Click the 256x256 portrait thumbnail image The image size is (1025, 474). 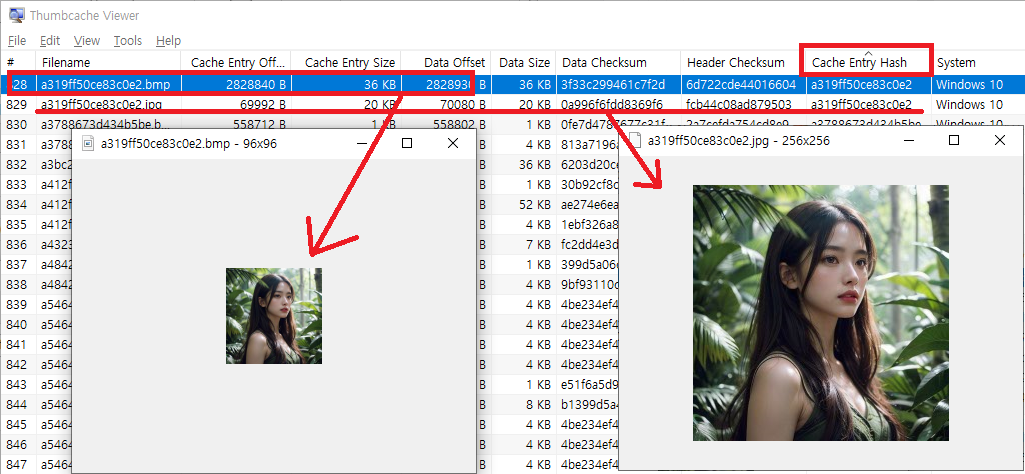click(820, 312)
